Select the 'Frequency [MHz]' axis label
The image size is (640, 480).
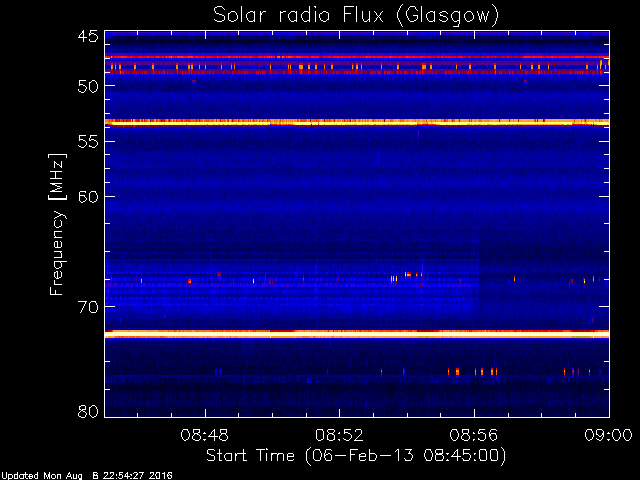pos(57,224)
